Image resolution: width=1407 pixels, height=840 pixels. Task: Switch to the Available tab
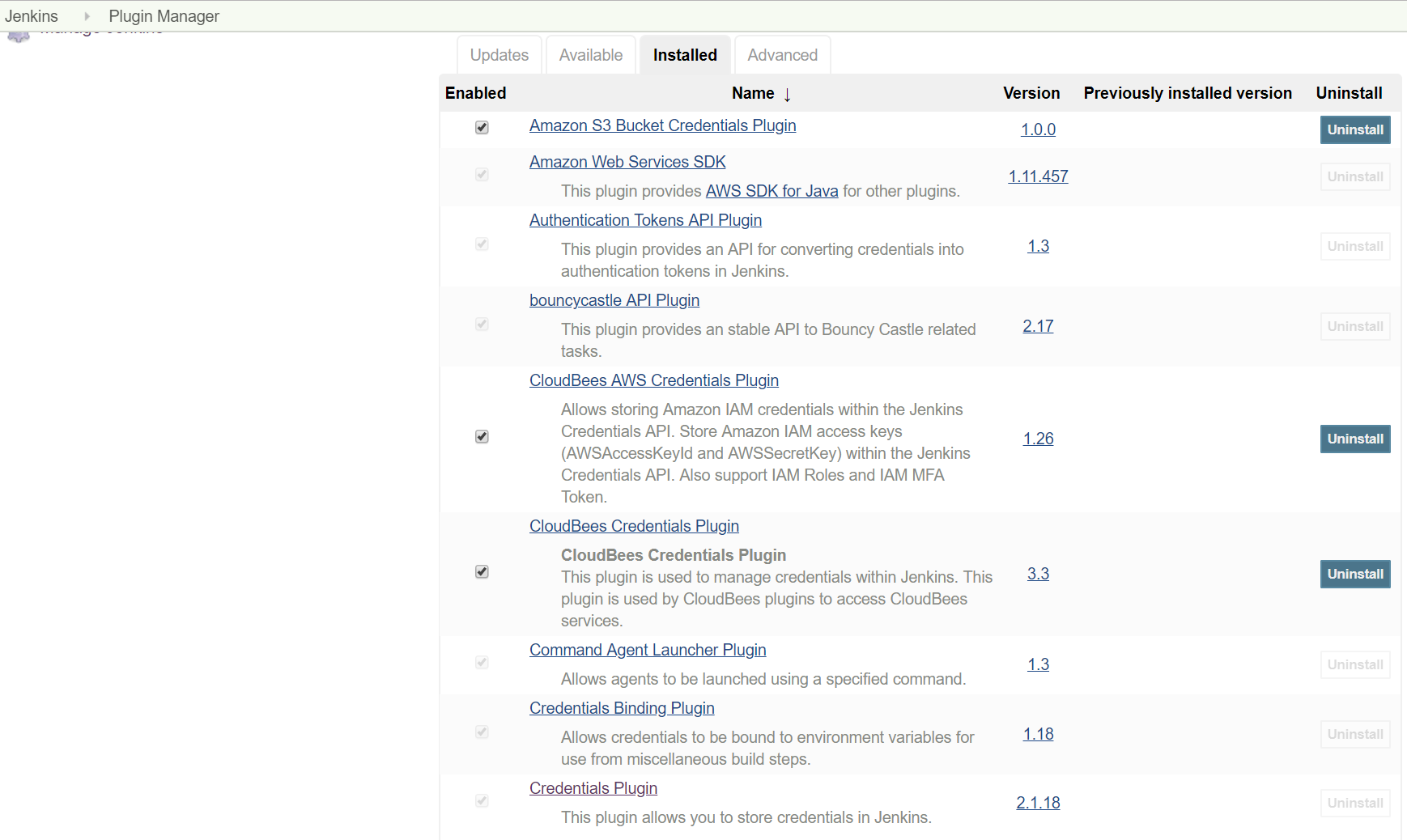point(591,55)
